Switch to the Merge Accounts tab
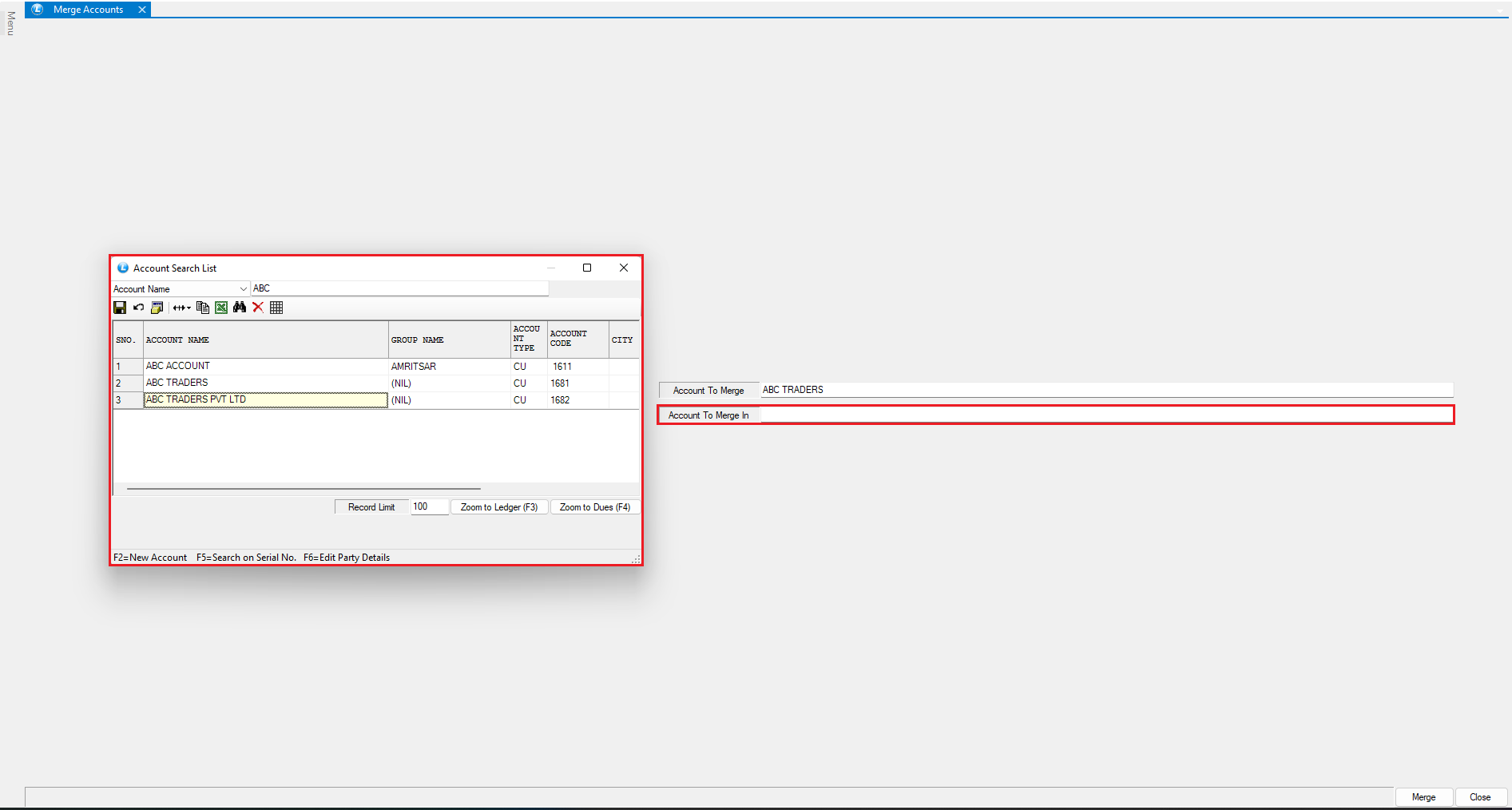 pos(88,10)
